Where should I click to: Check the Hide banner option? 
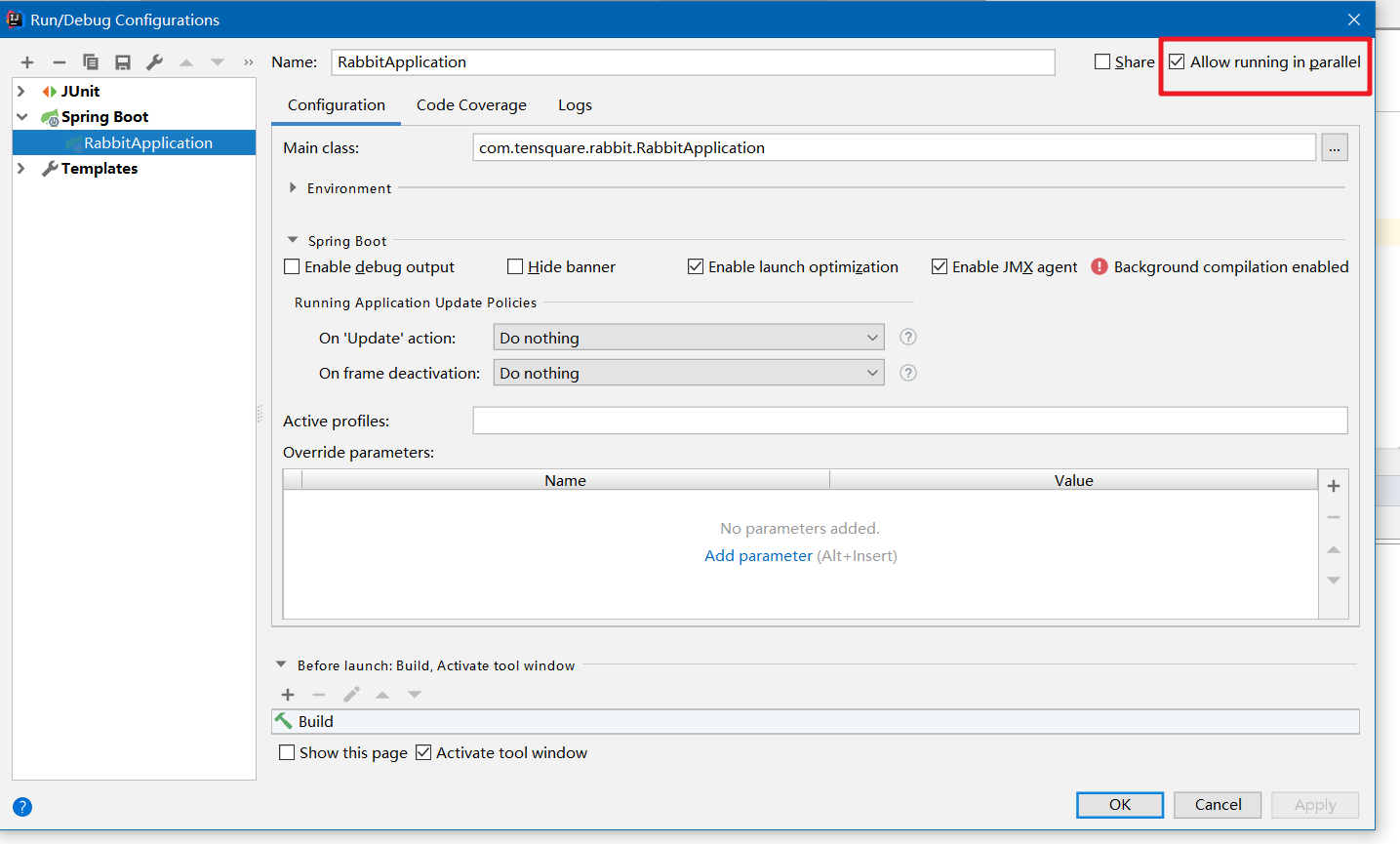[515, 266]
